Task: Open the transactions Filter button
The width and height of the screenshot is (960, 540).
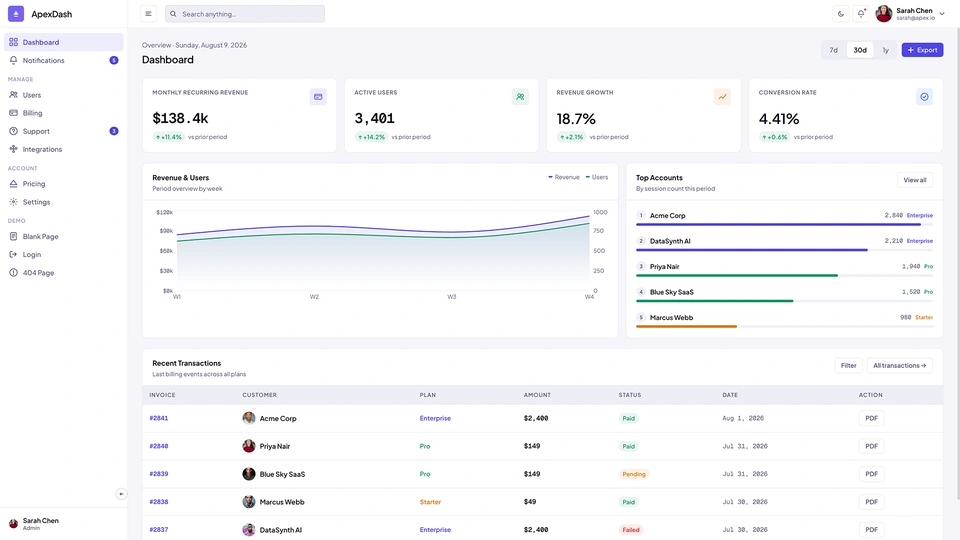Action: [x=849, y=366]
